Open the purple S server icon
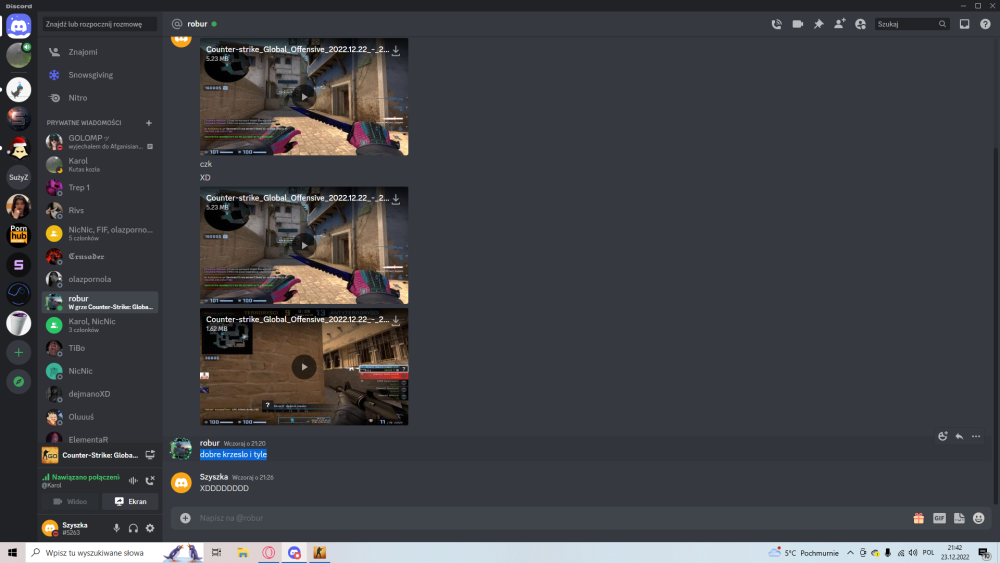Screen dimensions: 1000x563 pos(18,265)
